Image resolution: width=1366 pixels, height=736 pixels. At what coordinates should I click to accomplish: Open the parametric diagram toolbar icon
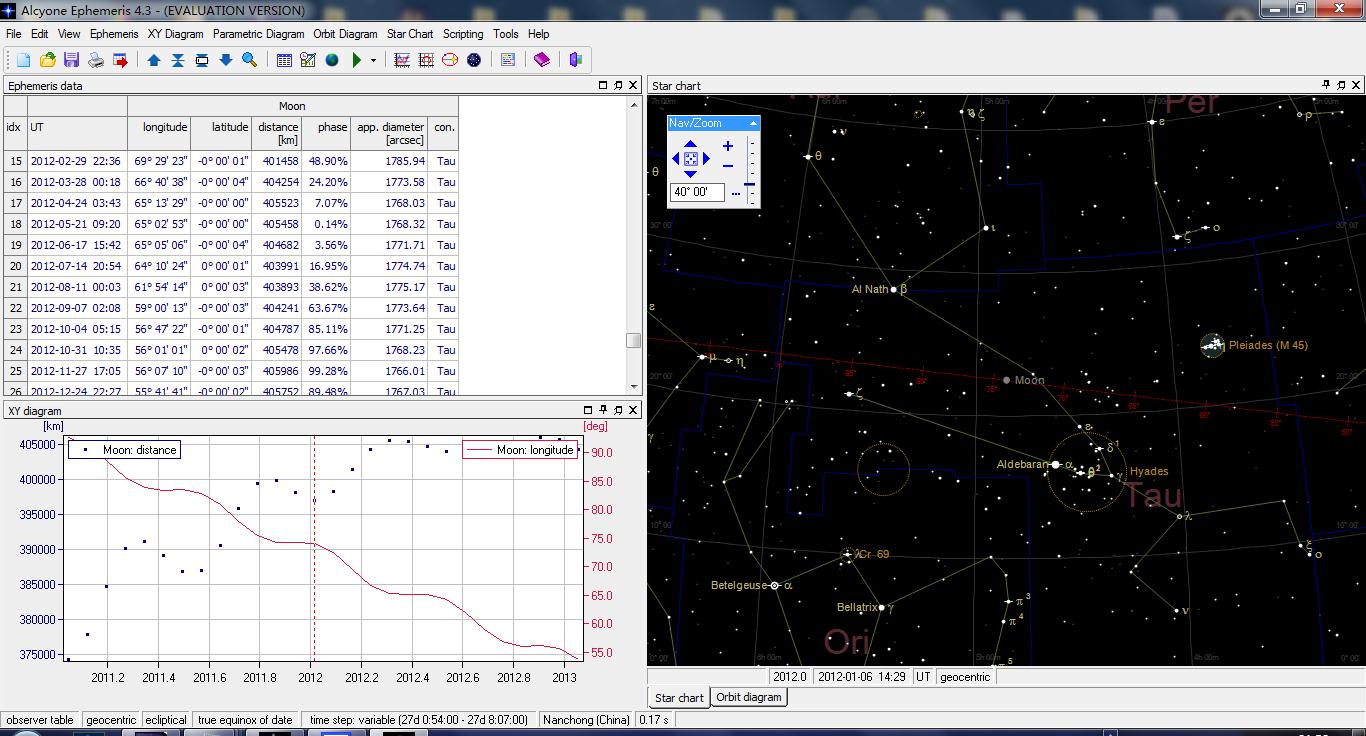(426, 60)
